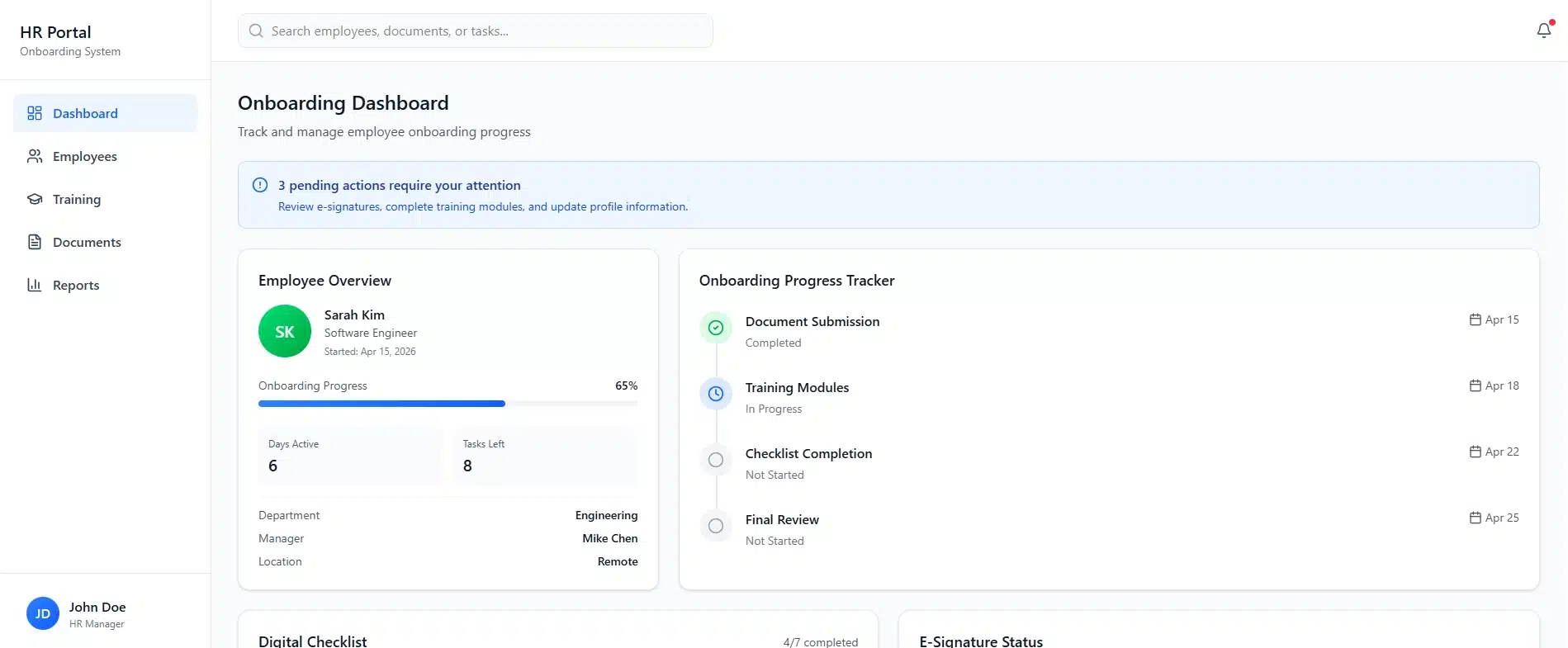Click the Digital Checklist heading
The image size is (1568, 648).
tap(312, 641)
